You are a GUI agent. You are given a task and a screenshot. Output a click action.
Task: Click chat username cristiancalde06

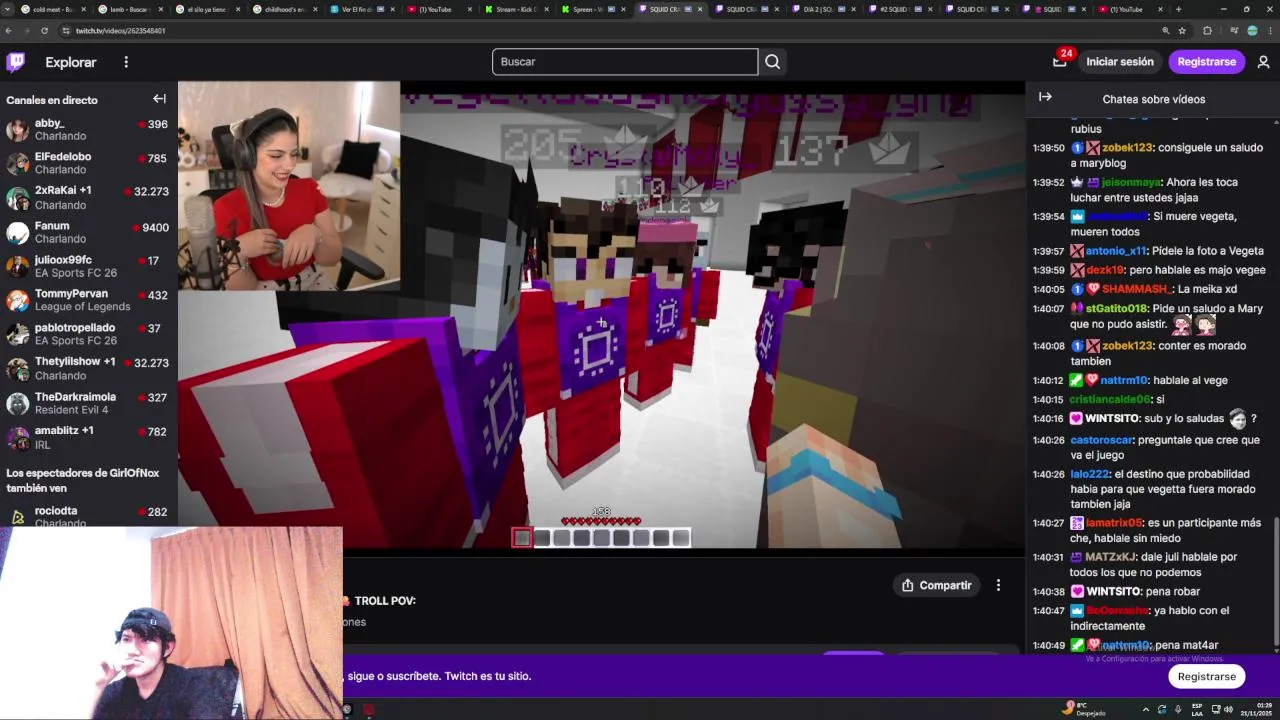pyautogui.click(x=1110, y=399)
